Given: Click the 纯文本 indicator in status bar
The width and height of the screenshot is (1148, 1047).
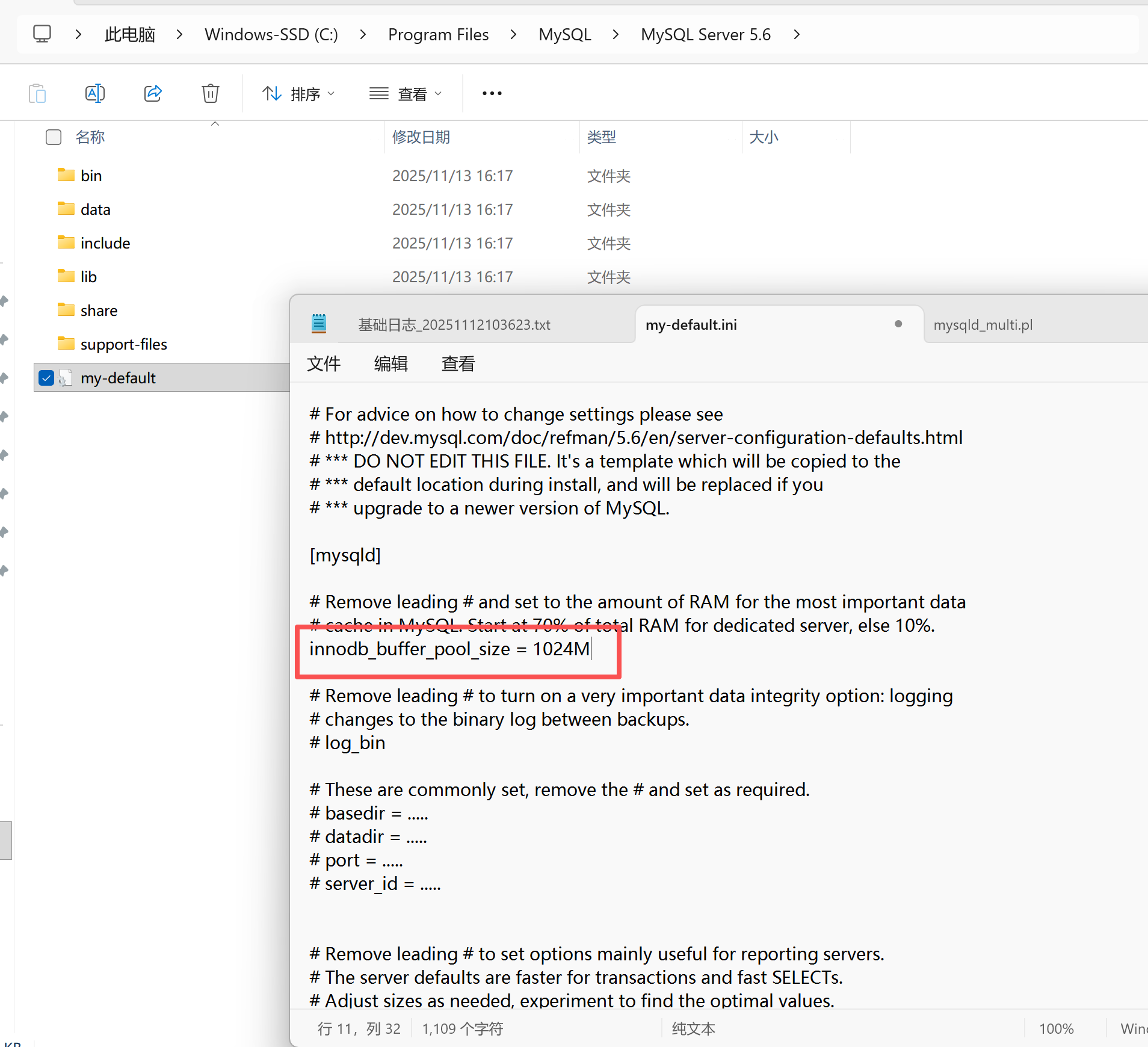Looking at the screenshot, I should coord(694,1029).
